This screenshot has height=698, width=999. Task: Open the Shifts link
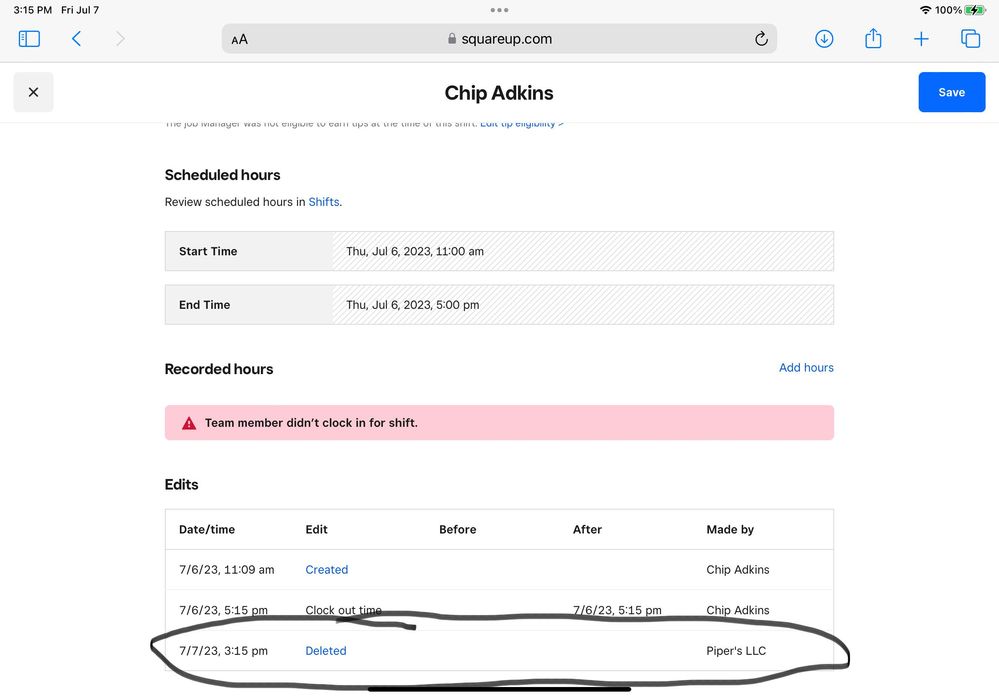click(323, 202)
